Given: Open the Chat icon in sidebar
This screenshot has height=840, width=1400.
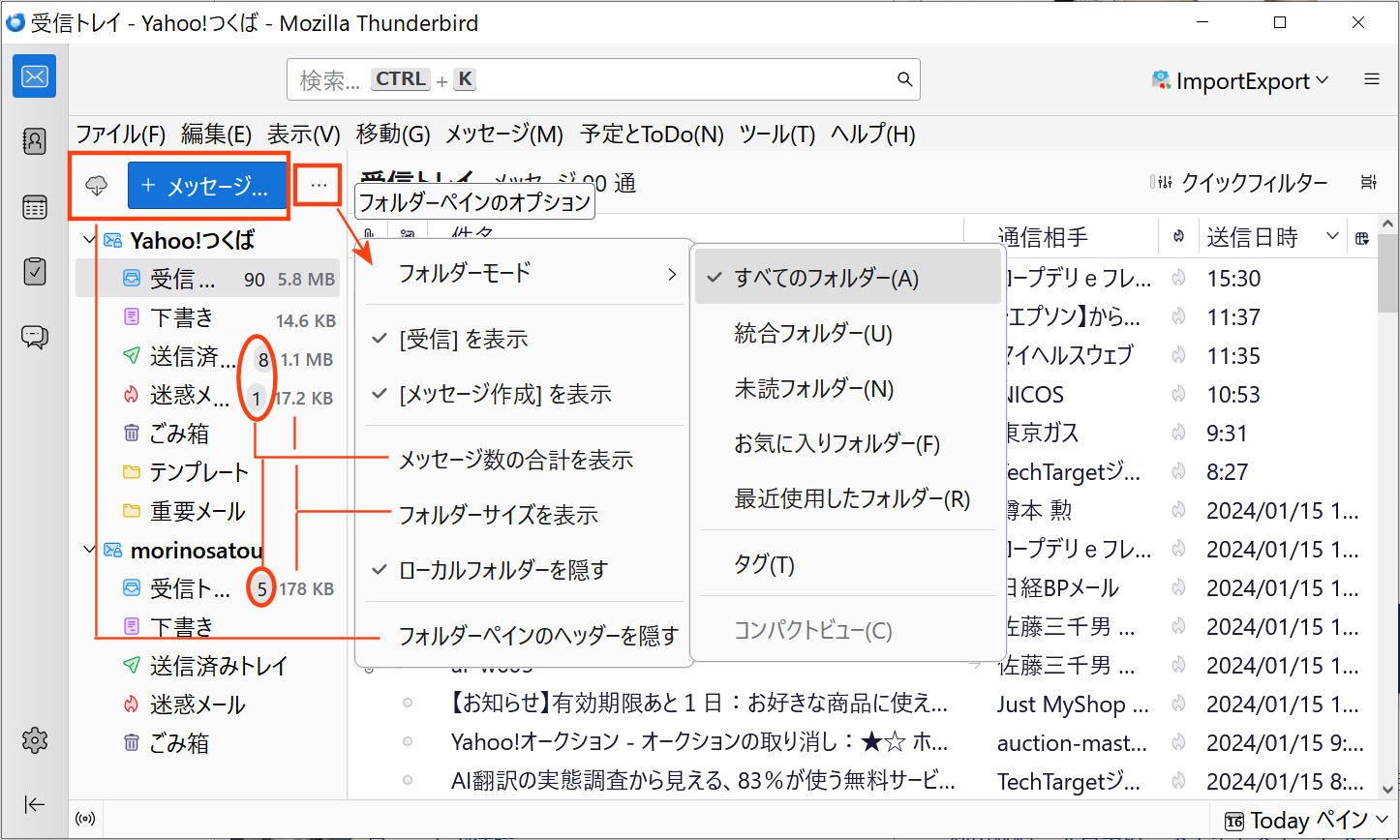Looking at the screenshot, I should [x=34, y=337].
